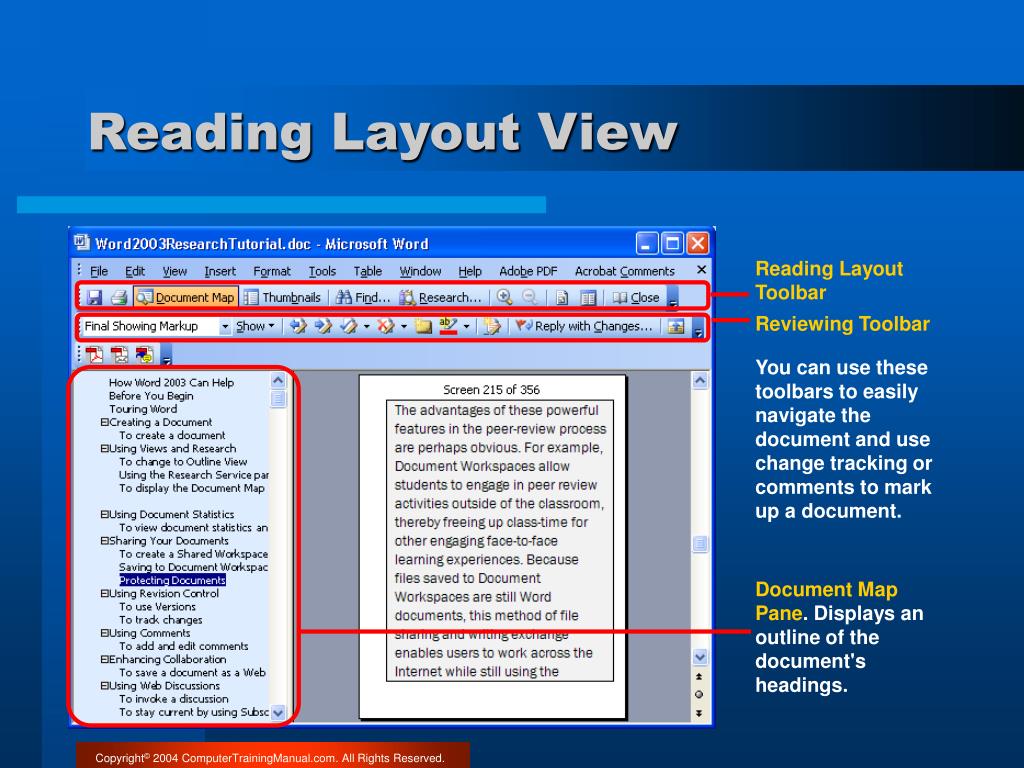Collapse Using Views and Research heading

click(104, 449)
